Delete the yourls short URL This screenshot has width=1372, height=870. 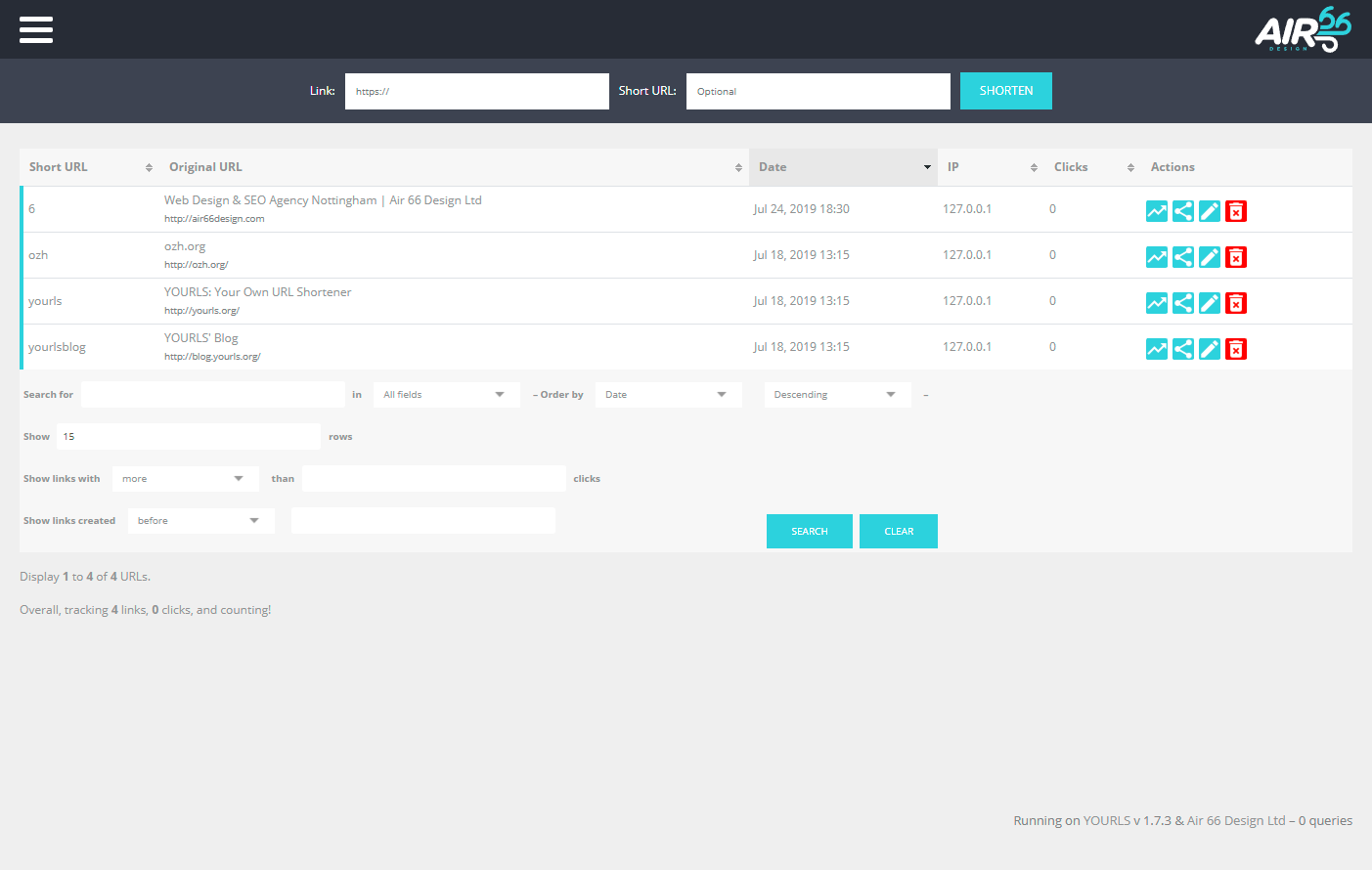click(x=1236, y=303)
